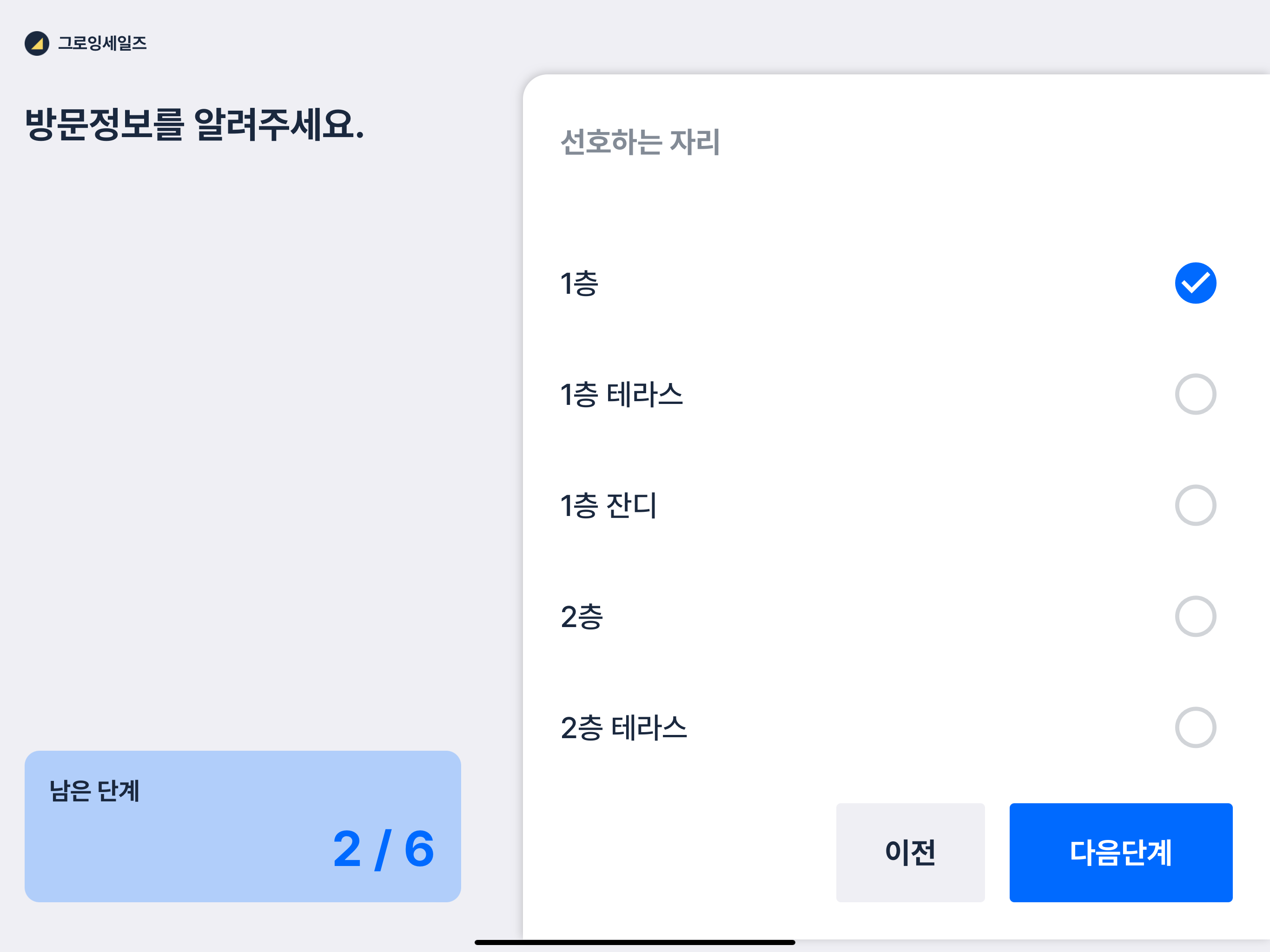This screenshot has width=1270, height=952.
Task: Pick the 1층 잔디 text label
Action: point(609,506)
